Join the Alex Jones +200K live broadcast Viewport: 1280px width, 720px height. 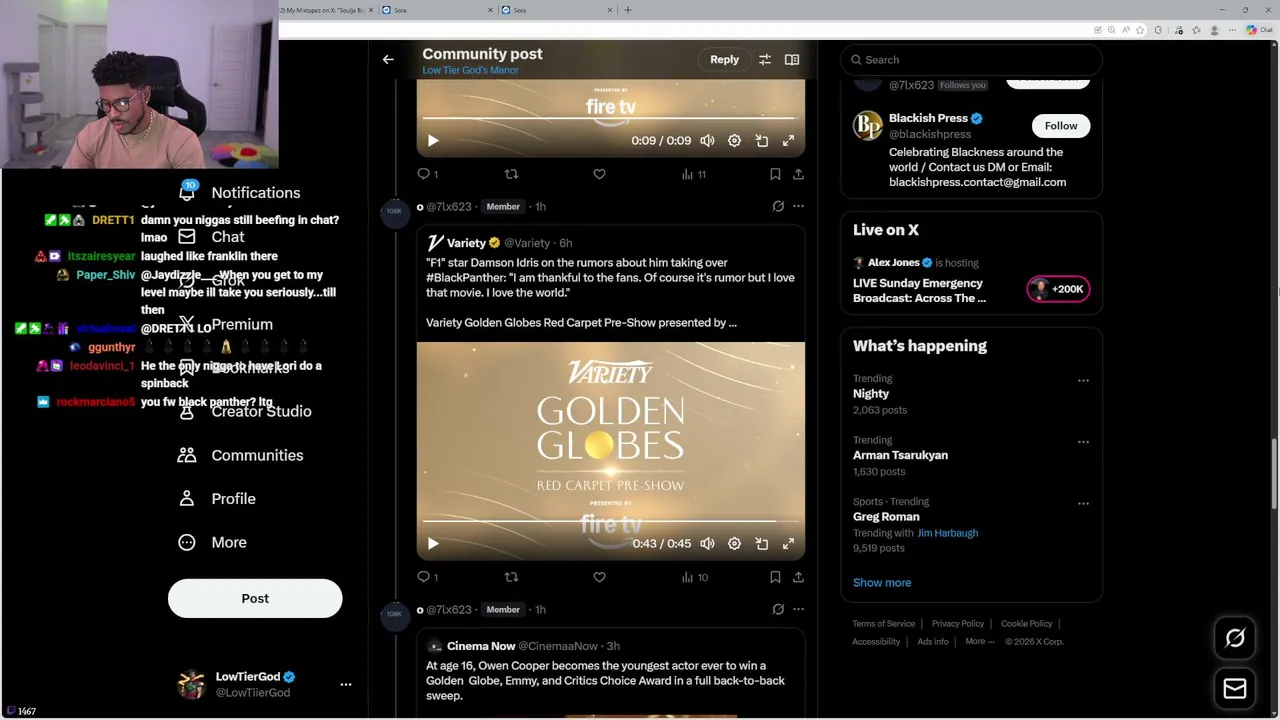coord(1058,289)
